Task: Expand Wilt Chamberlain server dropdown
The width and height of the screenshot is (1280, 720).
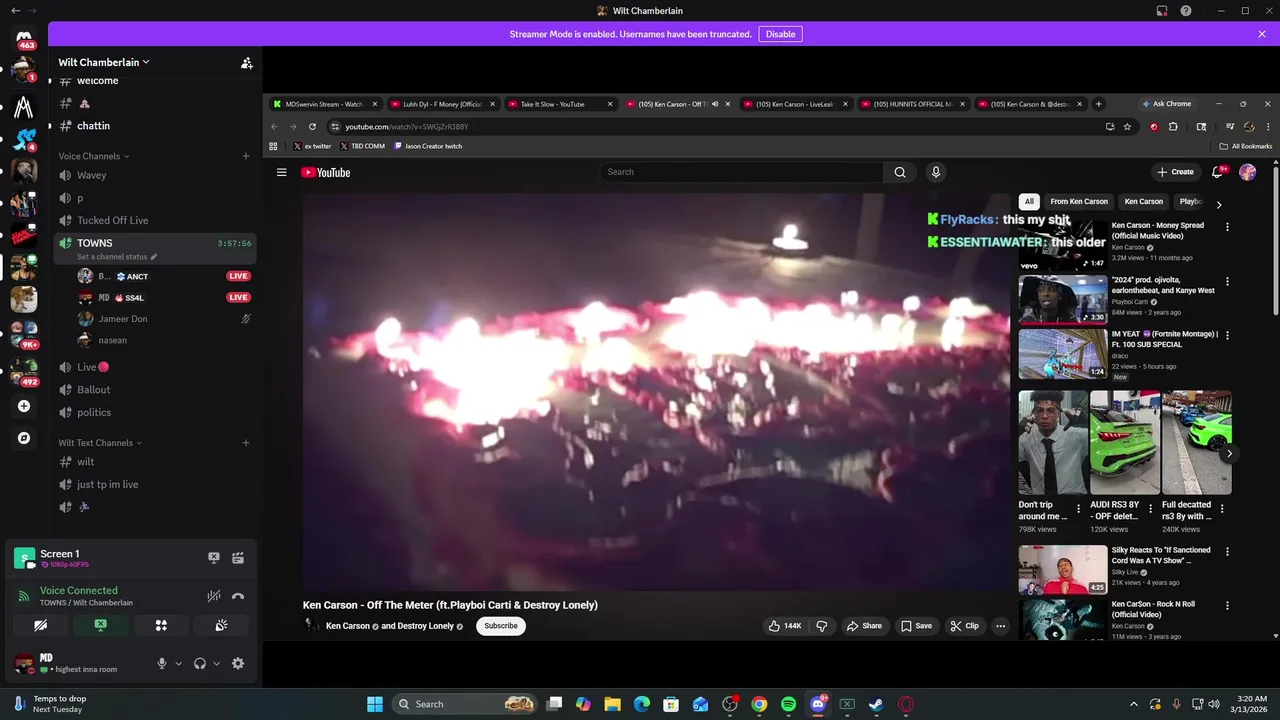Action: pos(104,62)
